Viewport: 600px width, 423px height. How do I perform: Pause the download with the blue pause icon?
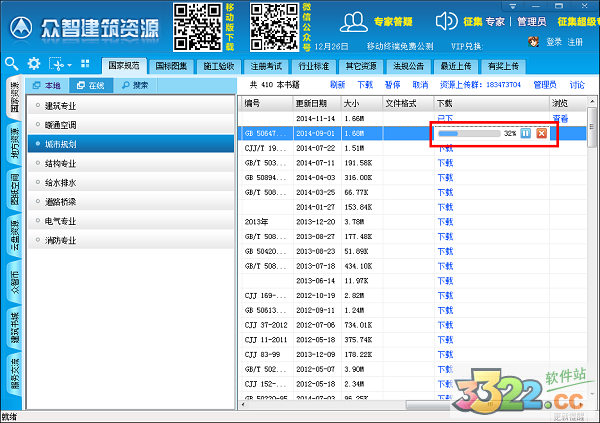[x=526, y=133]
